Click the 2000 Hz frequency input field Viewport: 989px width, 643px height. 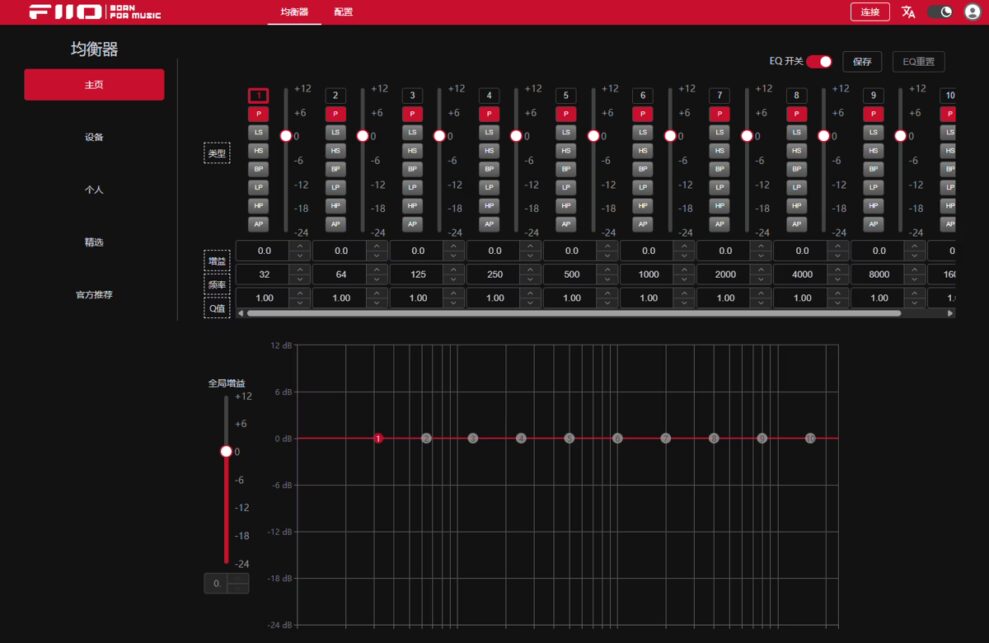(725, 274)
